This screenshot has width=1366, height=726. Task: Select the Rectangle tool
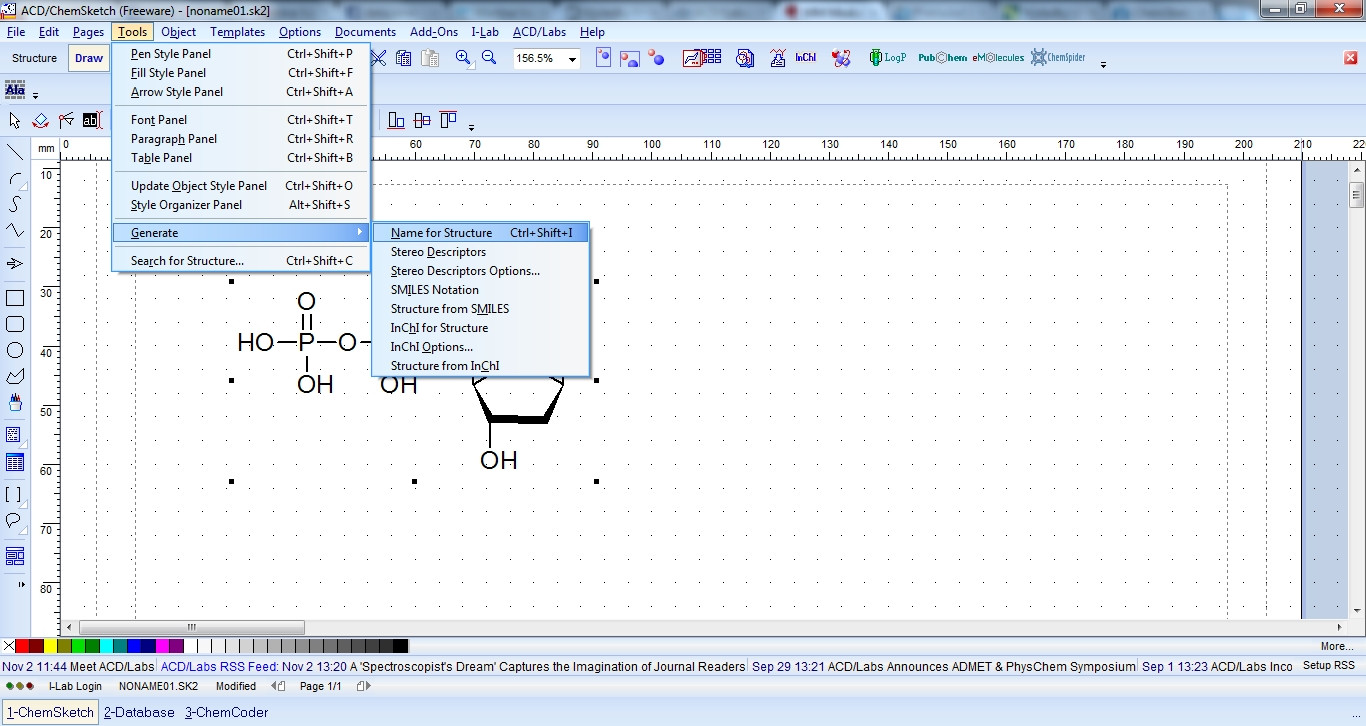point(15,298)
